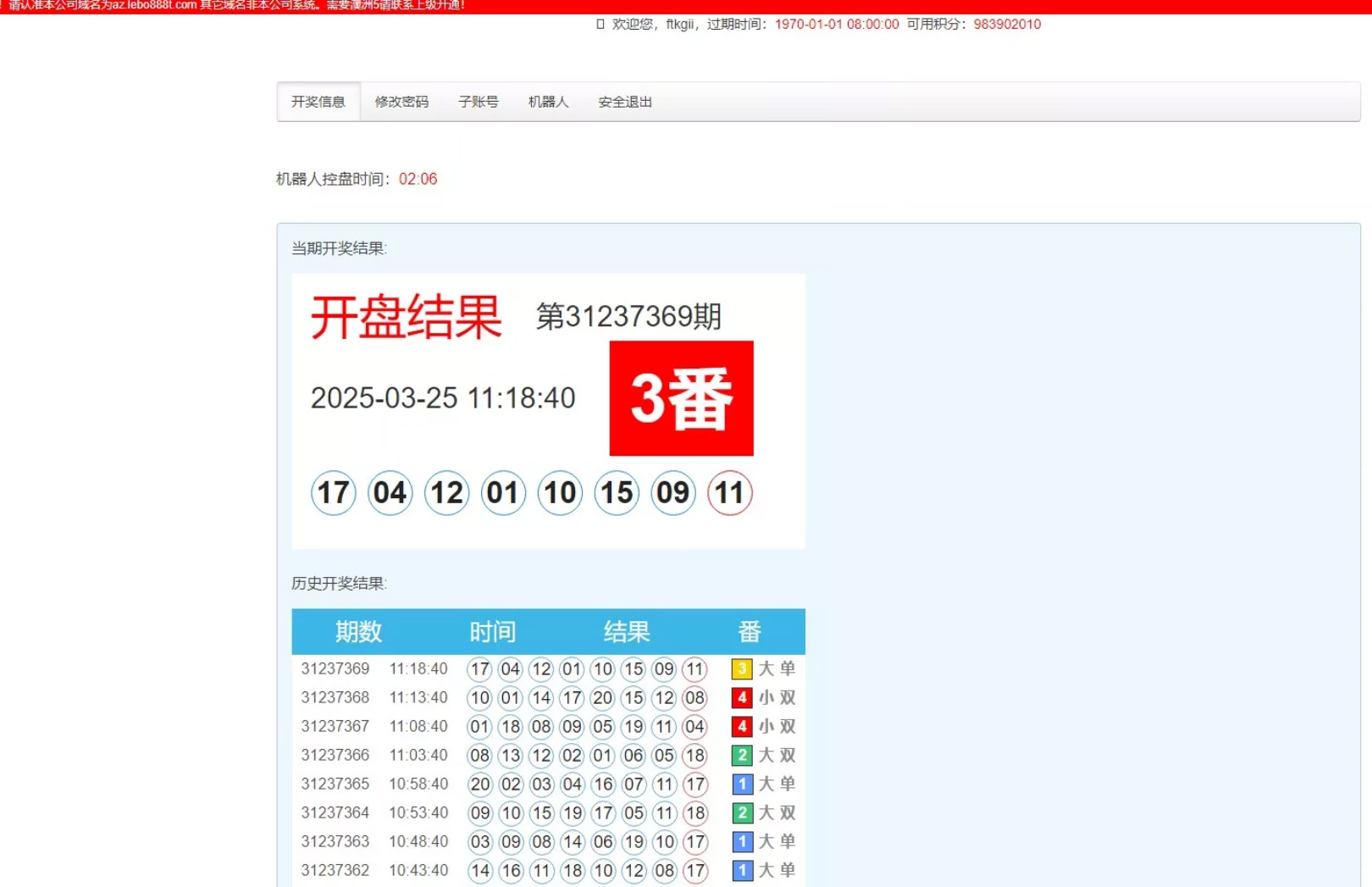Click 安全退出 to log out

tap(625, 102)
